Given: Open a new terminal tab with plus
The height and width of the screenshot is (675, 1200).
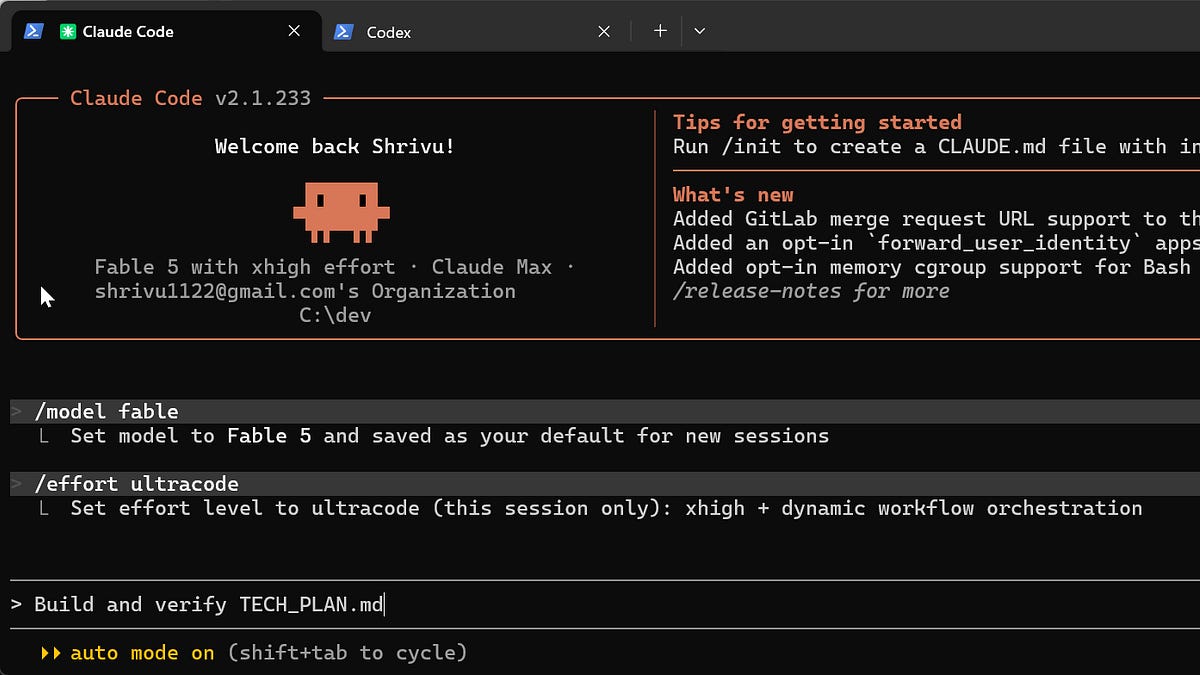Looking at the screenshot, I should pyautogui.click(x=659, y=31).
